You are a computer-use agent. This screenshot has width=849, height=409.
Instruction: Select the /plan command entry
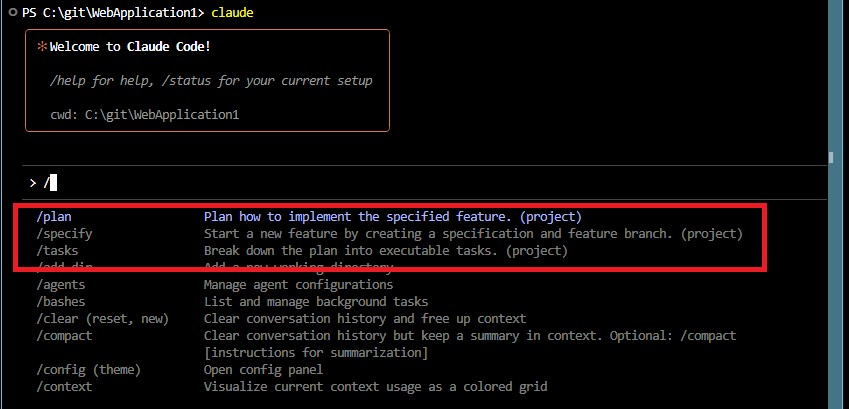(54, 216)
